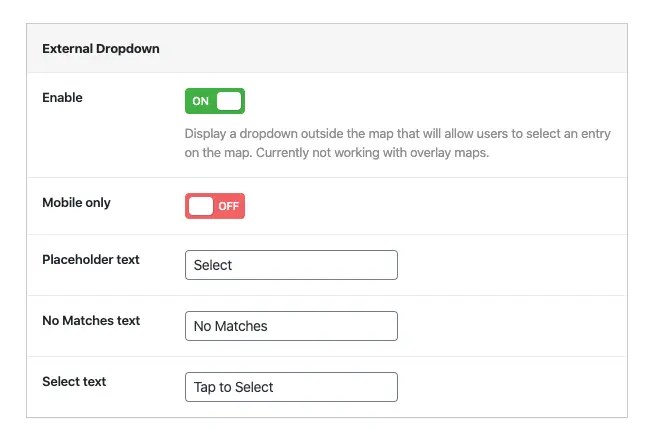Click the OFF text in the Mobile only switch
This screenshot has height=436, width=651.
pyautogui.click(x=229, y=207)
